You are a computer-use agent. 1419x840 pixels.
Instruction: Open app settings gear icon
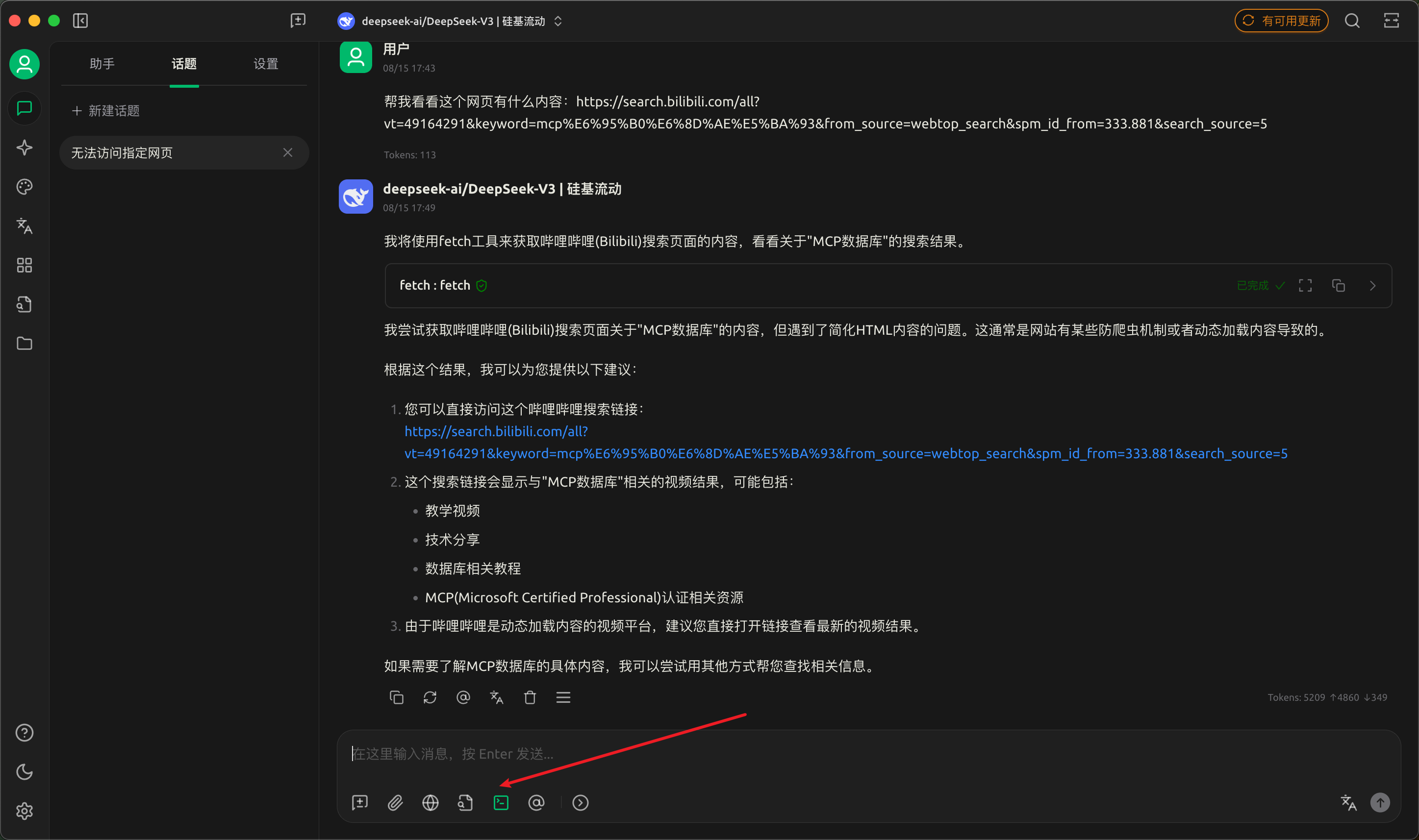25,811
